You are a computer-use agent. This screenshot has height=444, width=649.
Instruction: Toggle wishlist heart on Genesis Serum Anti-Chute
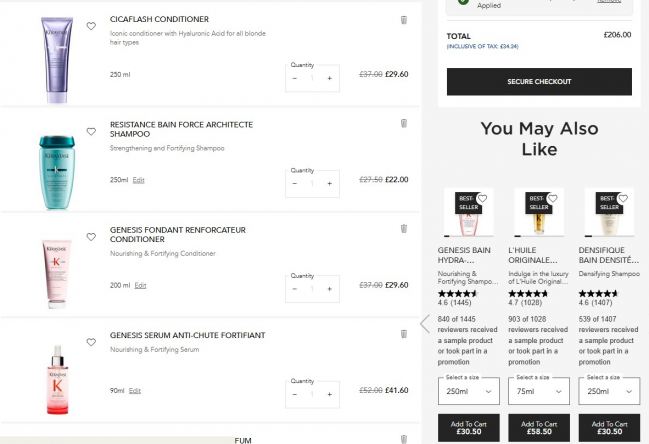pos(91,342)
